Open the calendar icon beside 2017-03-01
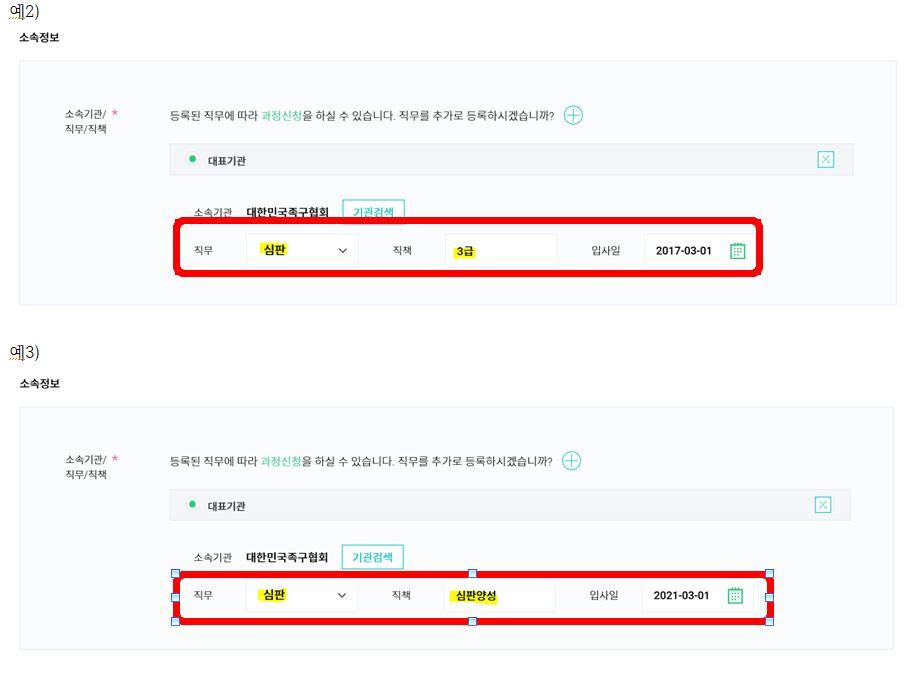This screenshot has width=913, height=679. (737, 251)
